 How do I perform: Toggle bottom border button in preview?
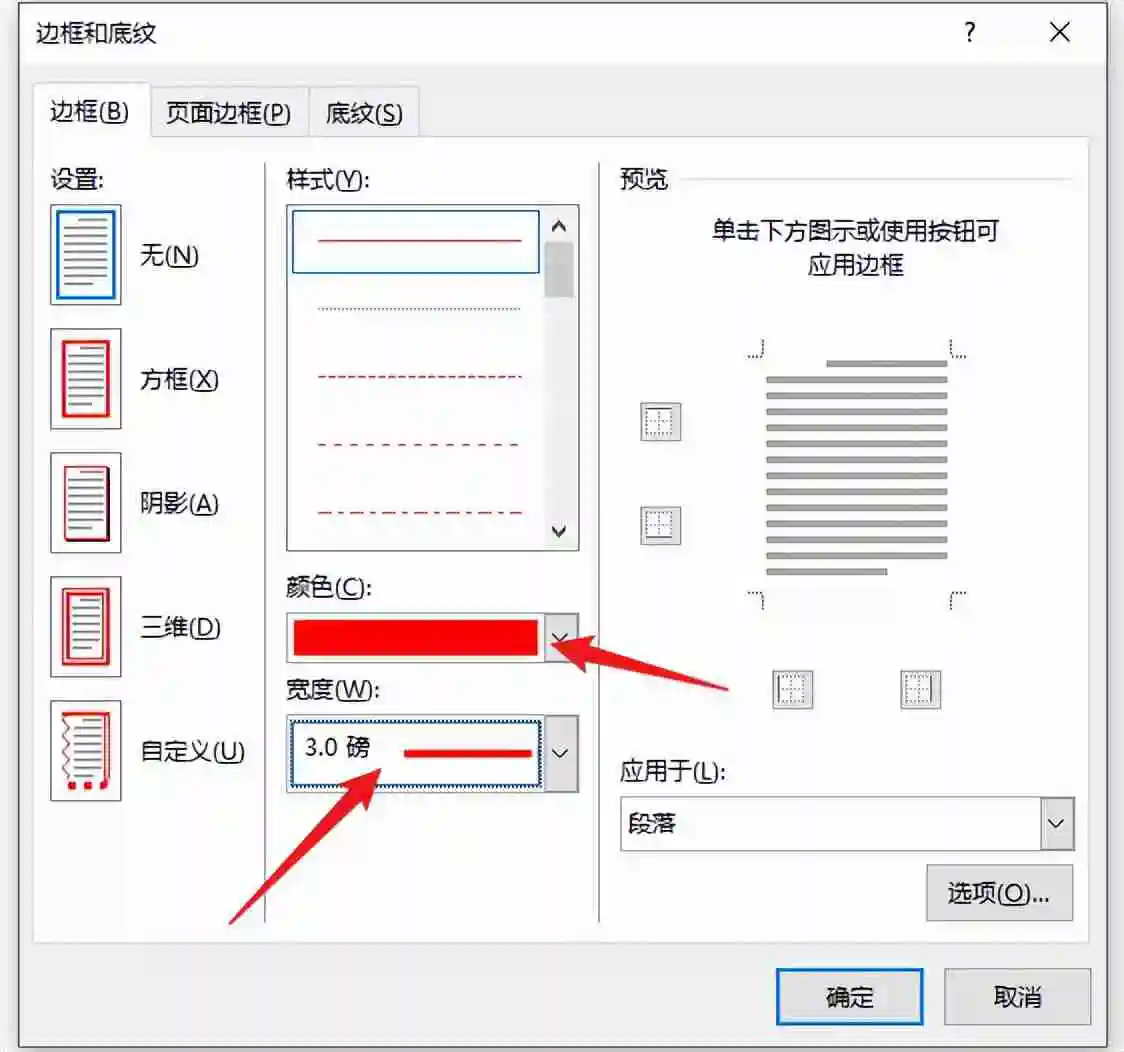[x=660, y=525]
